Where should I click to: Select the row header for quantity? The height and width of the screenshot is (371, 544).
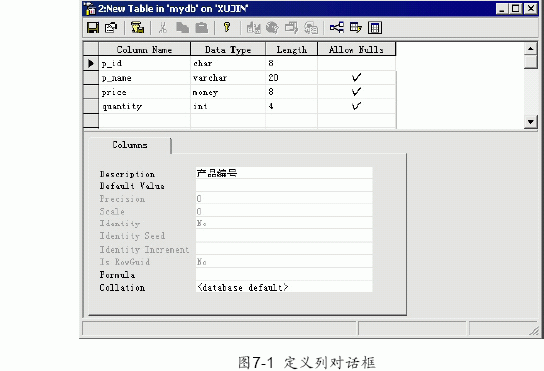[91, 106]
